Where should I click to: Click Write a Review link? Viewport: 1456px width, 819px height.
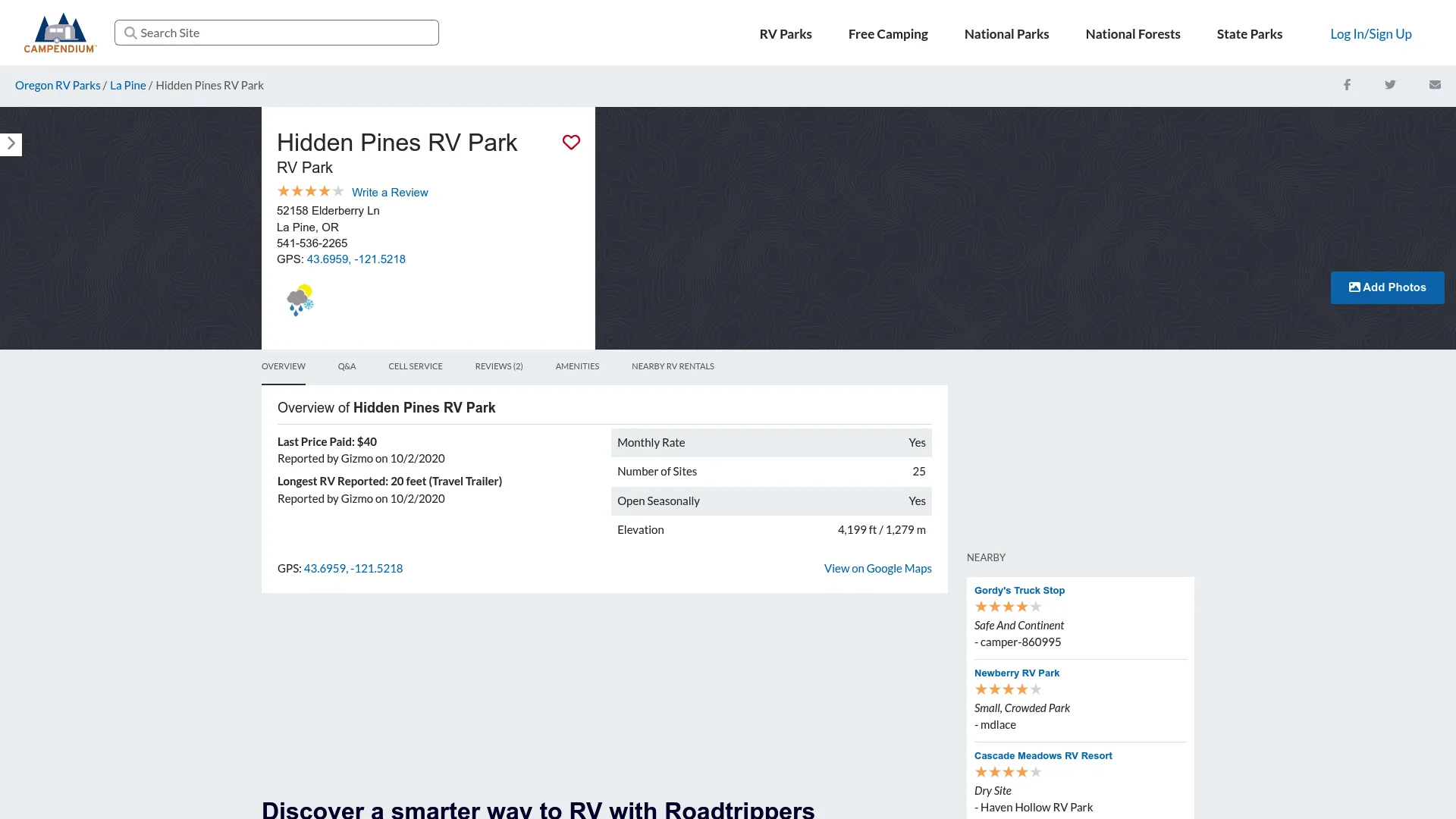390,193
